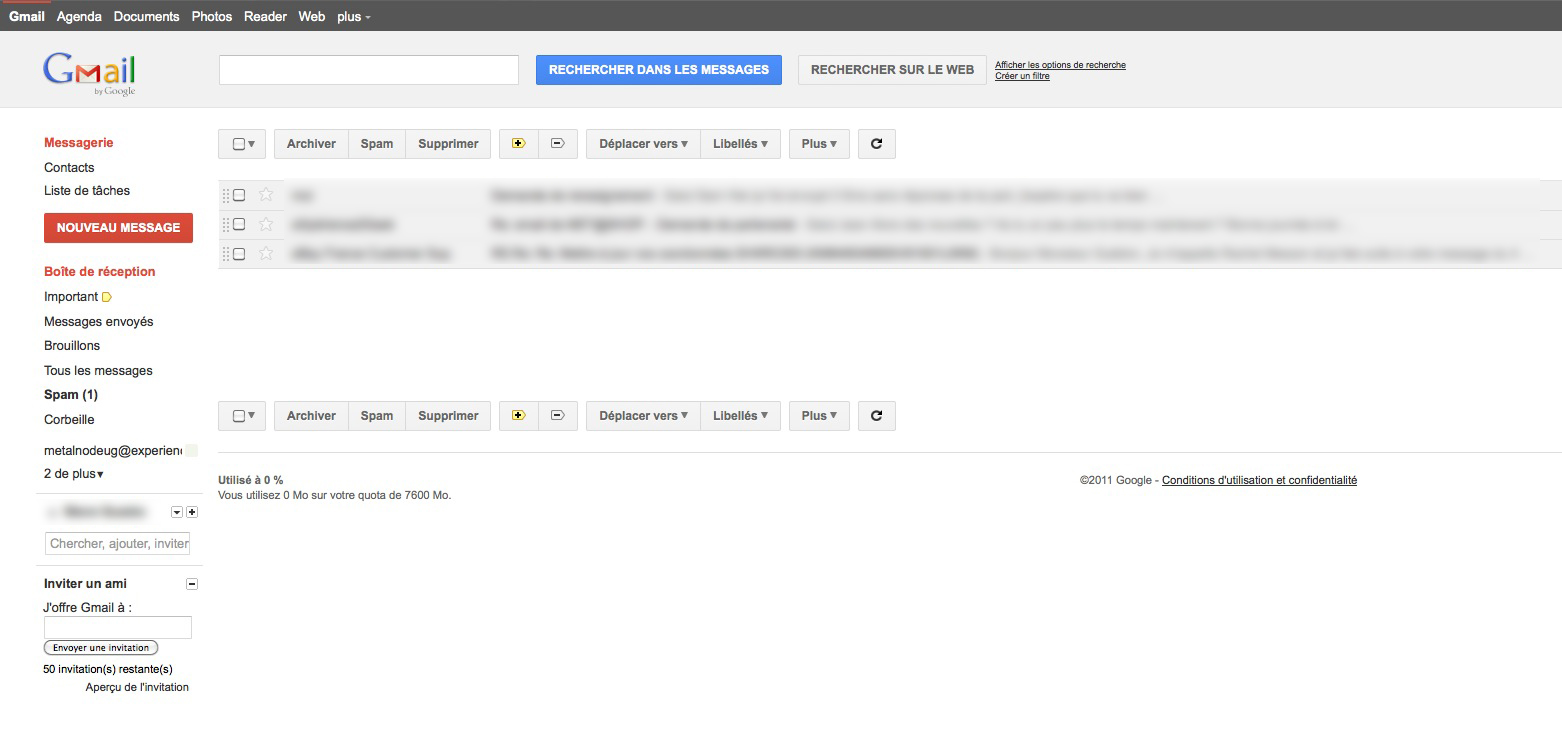Tick the checkbox of the third message
This screenshot has height=739, width=1562.
(239, 254)
